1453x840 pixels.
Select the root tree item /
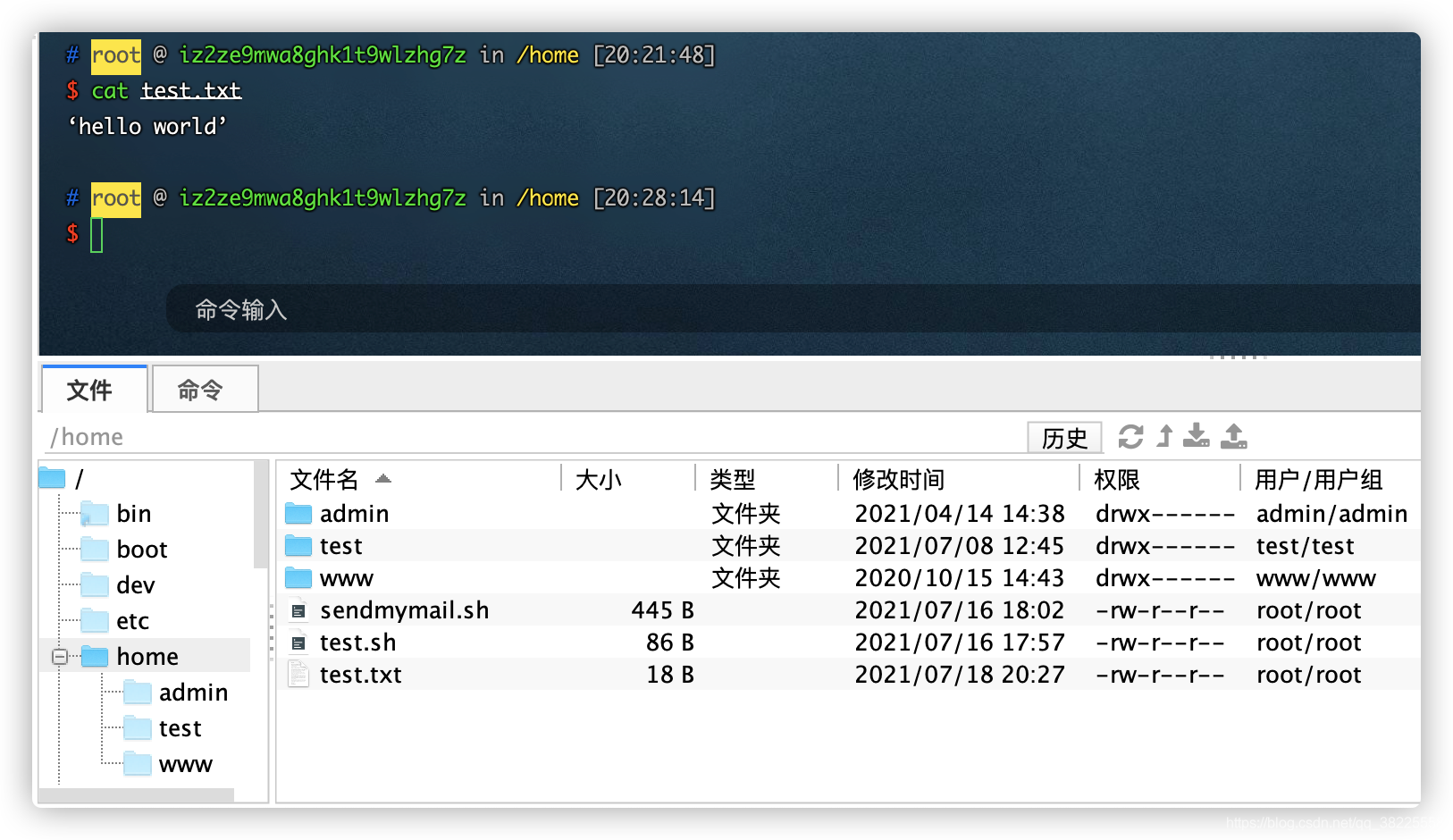tap(80, 477)
